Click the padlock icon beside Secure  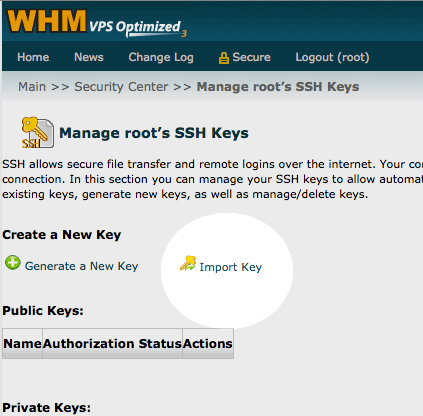(224, 58)
